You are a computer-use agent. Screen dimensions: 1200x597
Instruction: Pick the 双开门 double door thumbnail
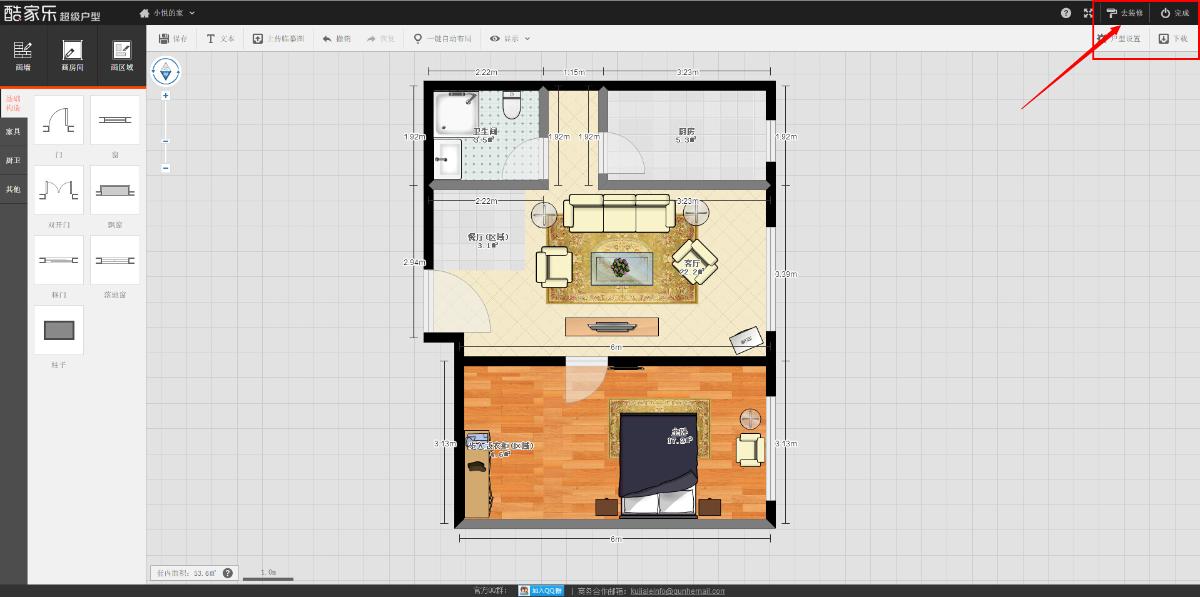(x=59, y=190)
